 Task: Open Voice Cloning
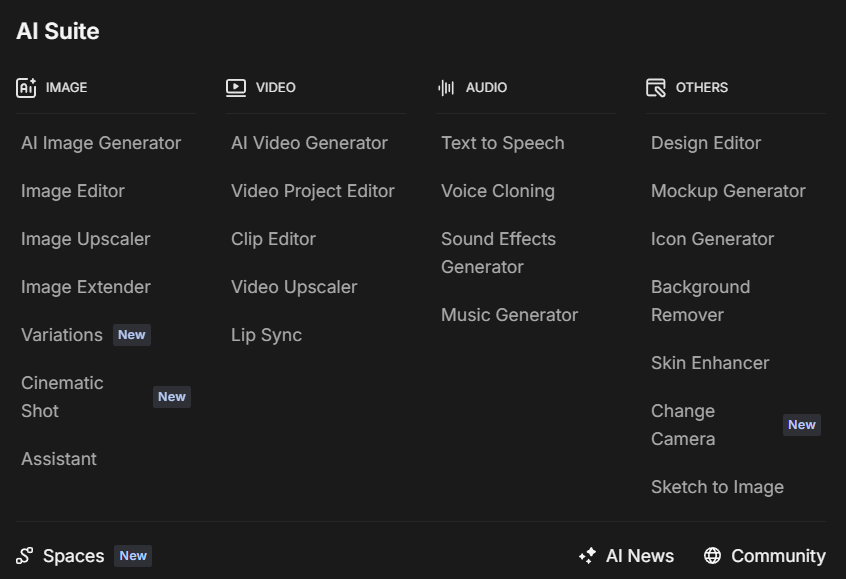(498, 191)
